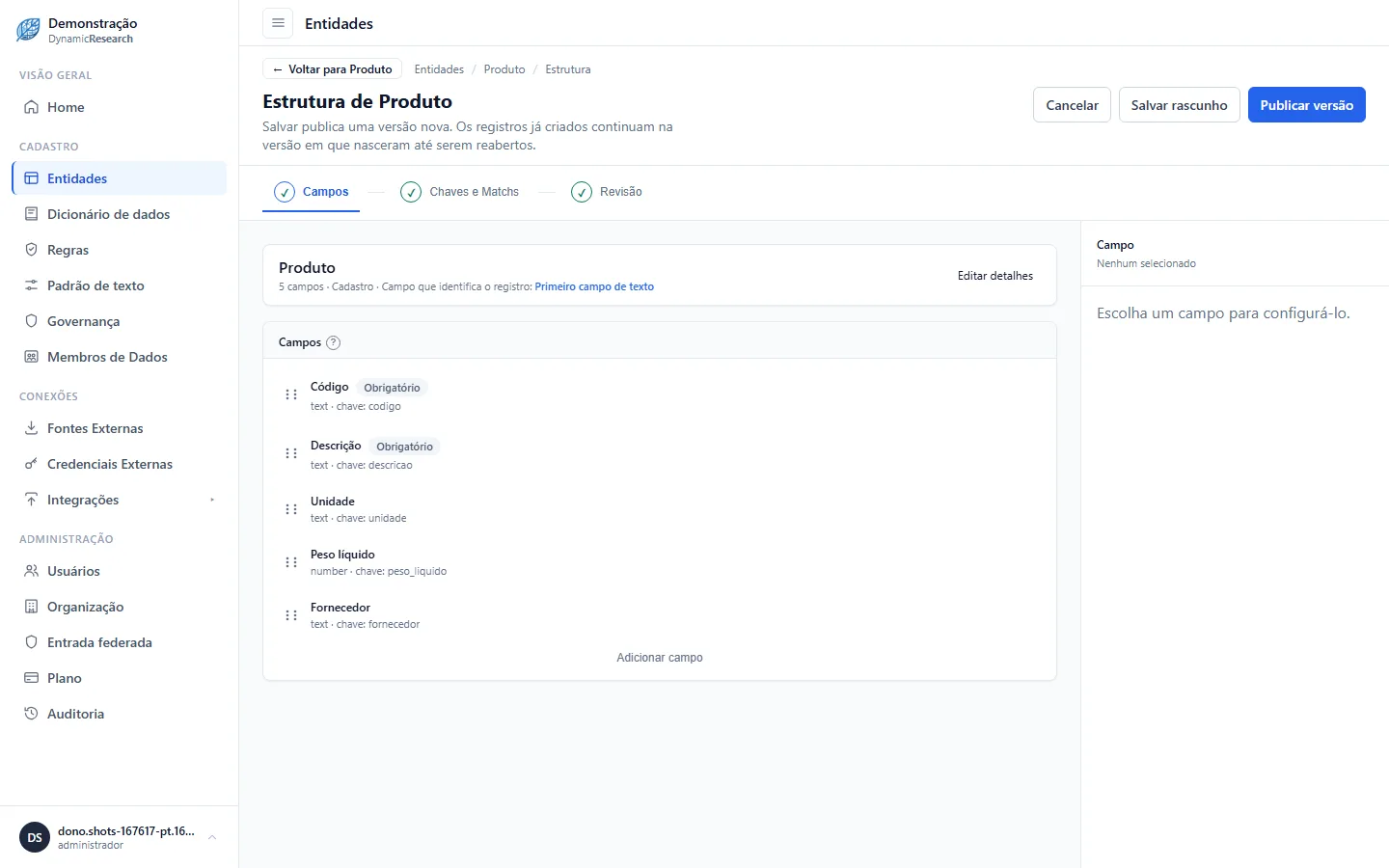Image resolution: width=1389 pixels, height=868 pixels.
Task: Click the Regras shield icon
Action: click(31, 250)
